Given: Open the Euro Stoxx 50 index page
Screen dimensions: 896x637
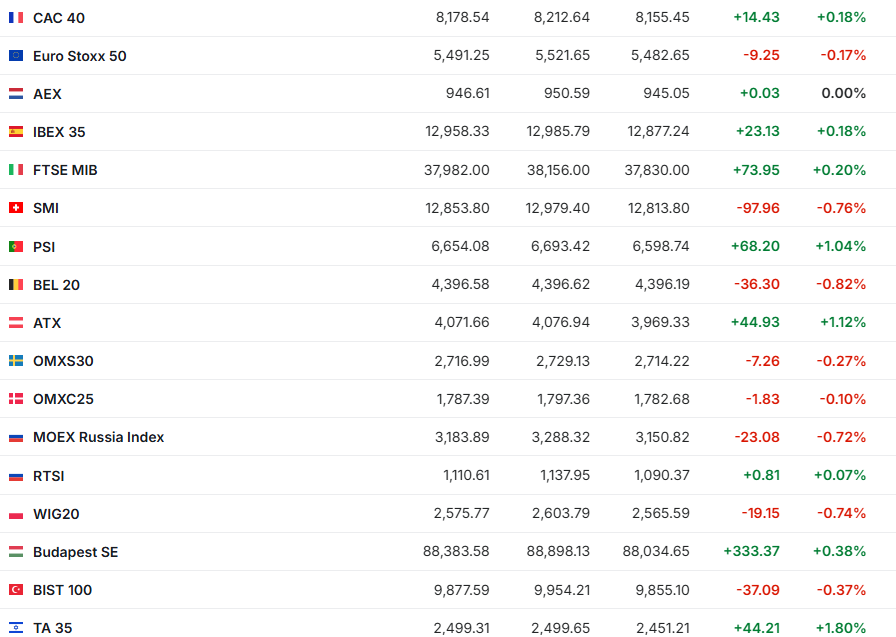Looking at the screenshot, I should tap(79, 56).
